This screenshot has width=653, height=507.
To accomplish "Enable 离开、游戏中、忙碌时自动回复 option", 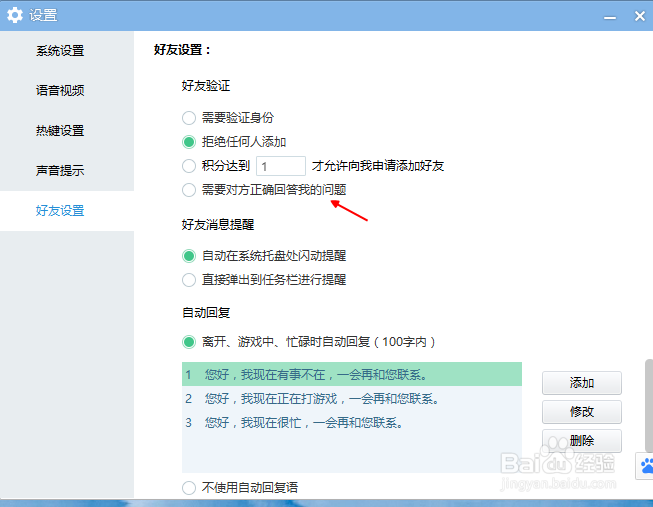I will [x=189, y=342].
